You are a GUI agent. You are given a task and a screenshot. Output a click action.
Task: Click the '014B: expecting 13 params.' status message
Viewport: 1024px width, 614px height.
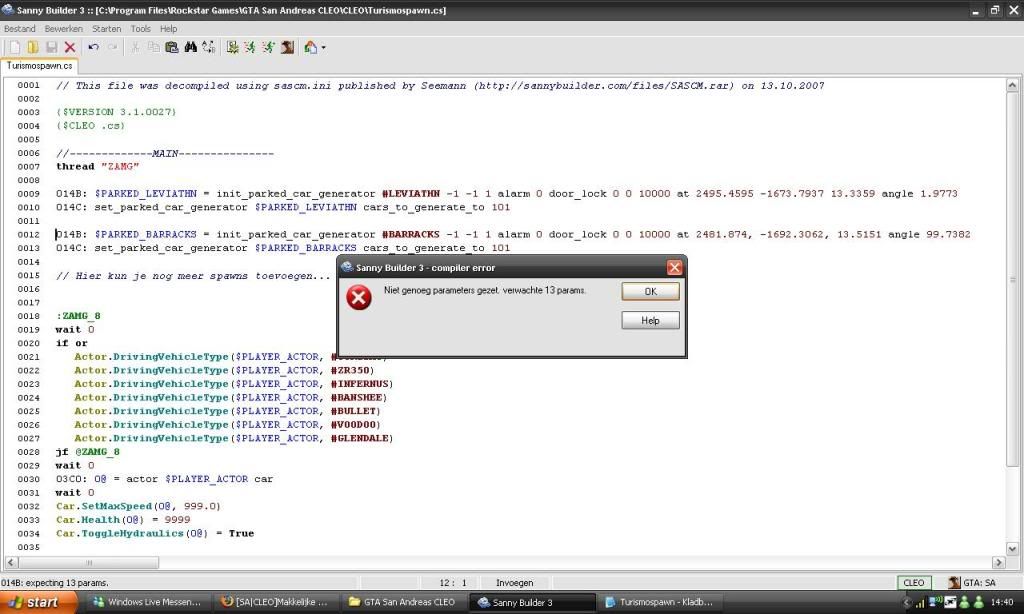pyautogui.click(x=55, y=583)
